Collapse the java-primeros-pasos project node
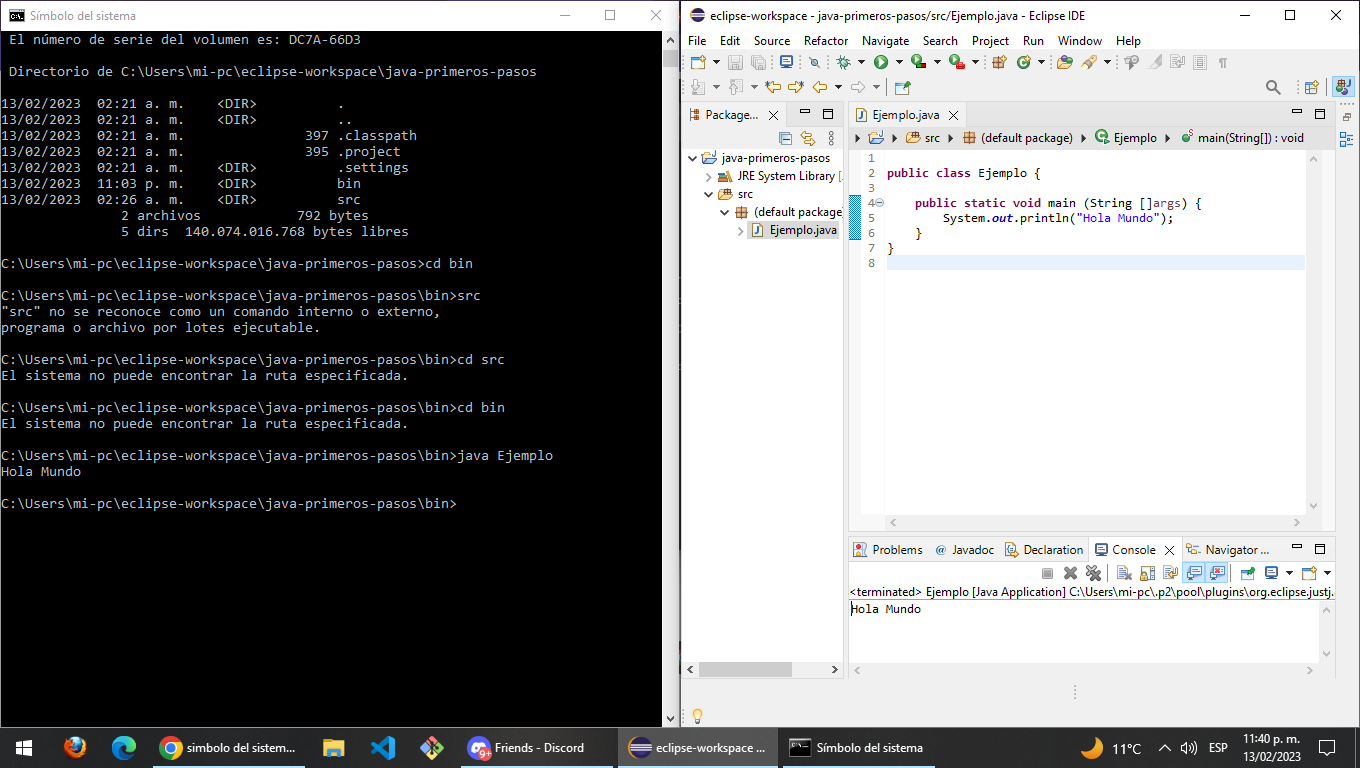This screenshot has width=1360, height=768. click(x=692, y=158)
